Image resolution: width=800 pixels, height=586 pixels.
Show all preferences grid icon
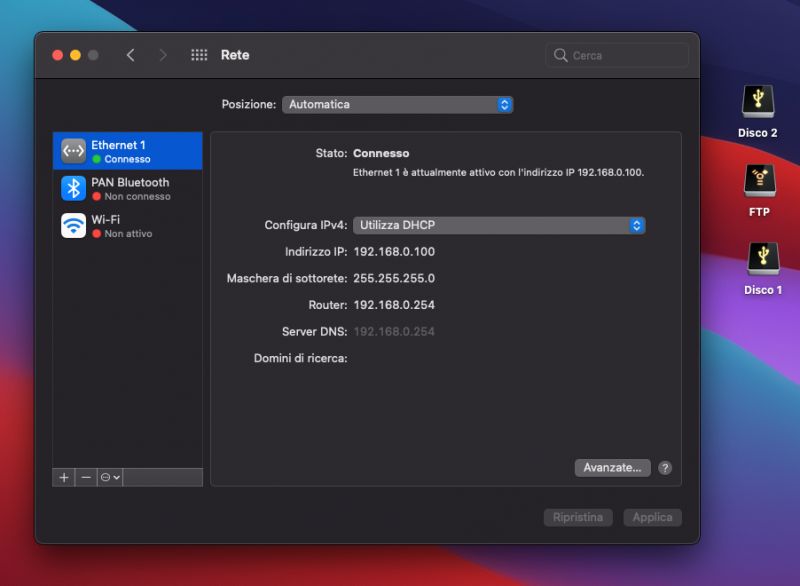[x=199, y=55]
